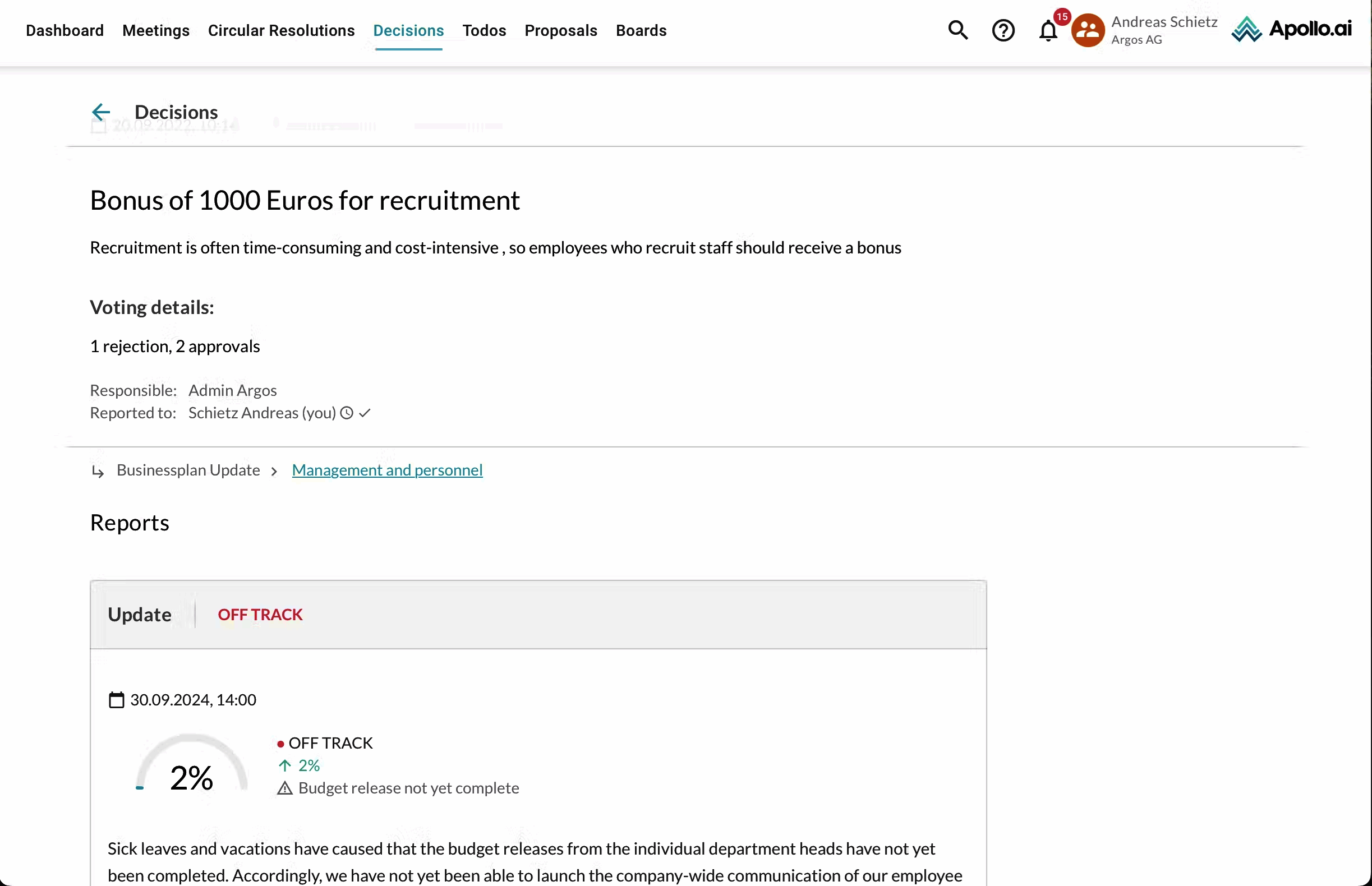Viewport: 1372px width, 886px height.
Task: Follow the Management and personnel link
Action: click(386, 470)
